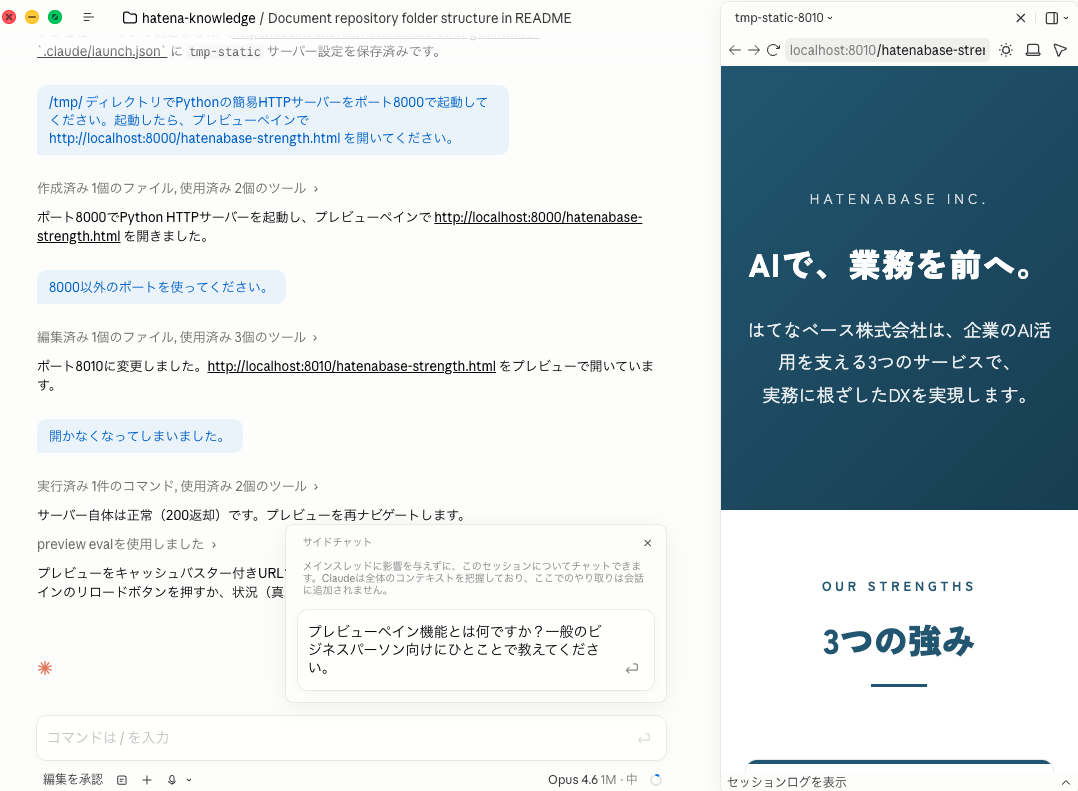Toggle the theme with the brightness sun icon
The height and width of the screenshot is (791, 1078).
coord(1006,50)
